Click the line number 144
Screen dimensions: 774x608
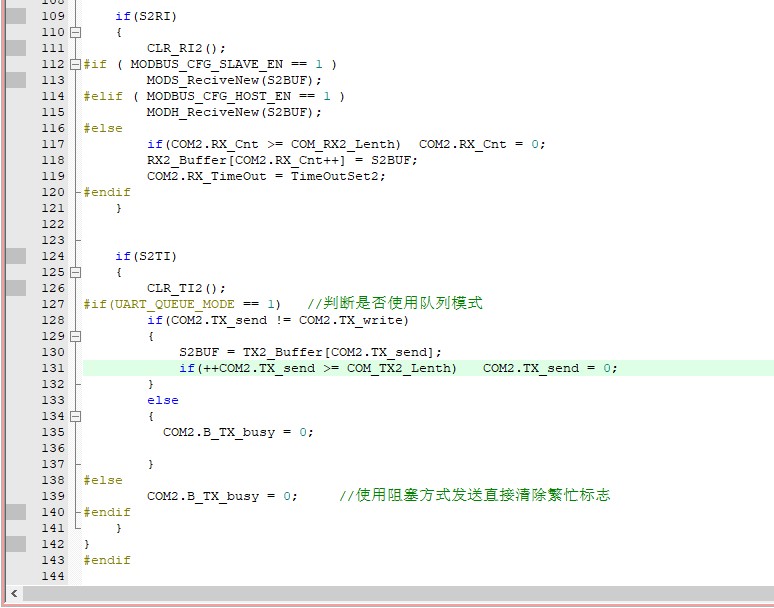53,576
